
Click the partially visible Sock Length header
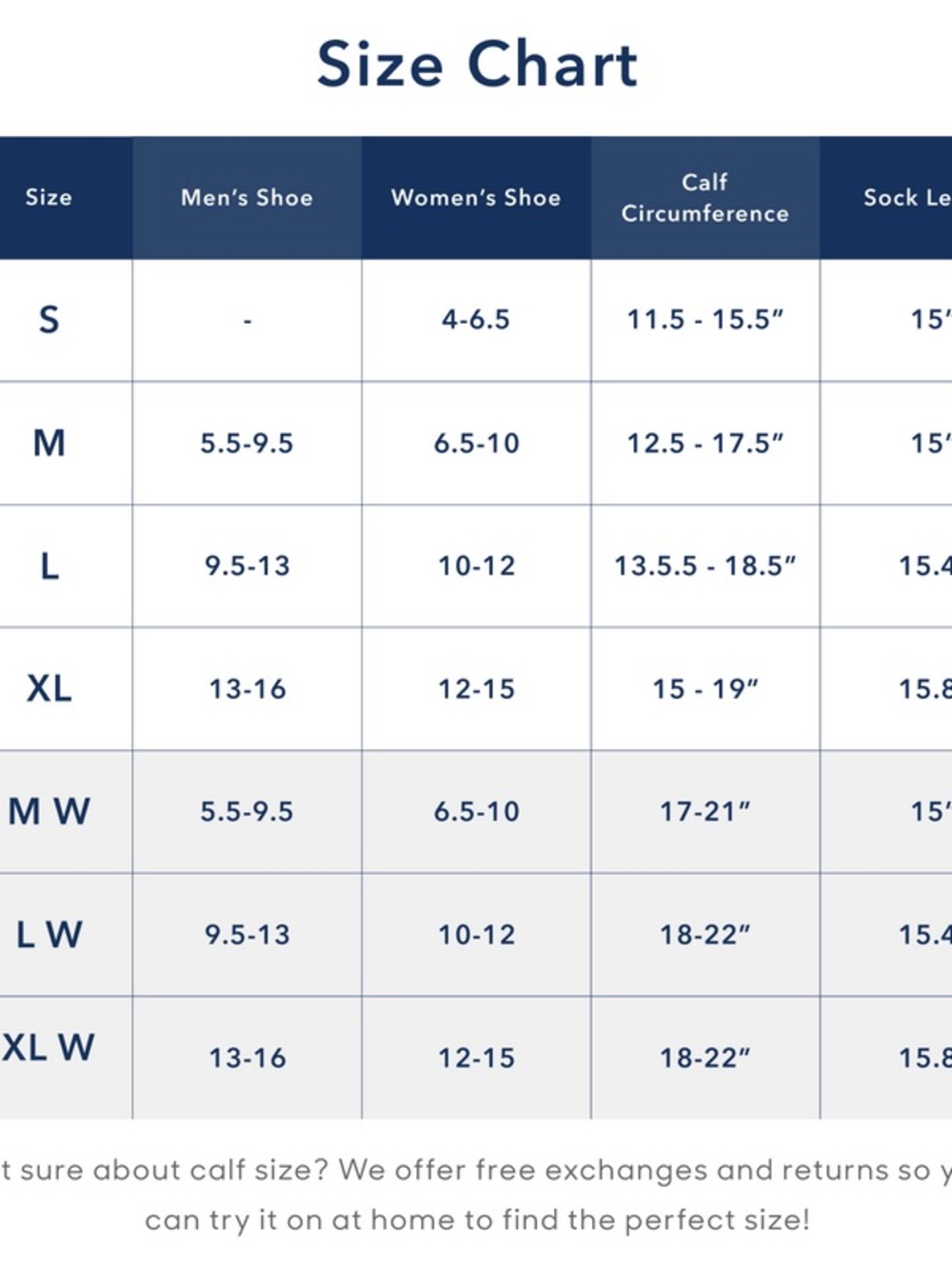[905, 197]
